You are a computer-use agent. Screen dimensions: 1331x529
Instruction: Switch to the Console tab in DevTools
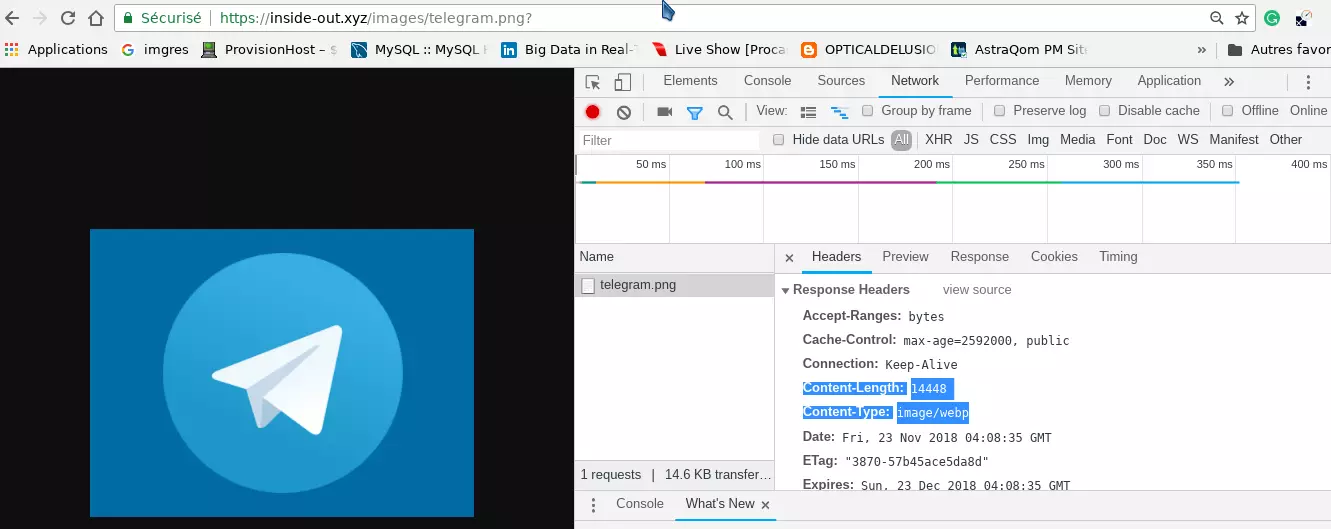click(767, 81)
